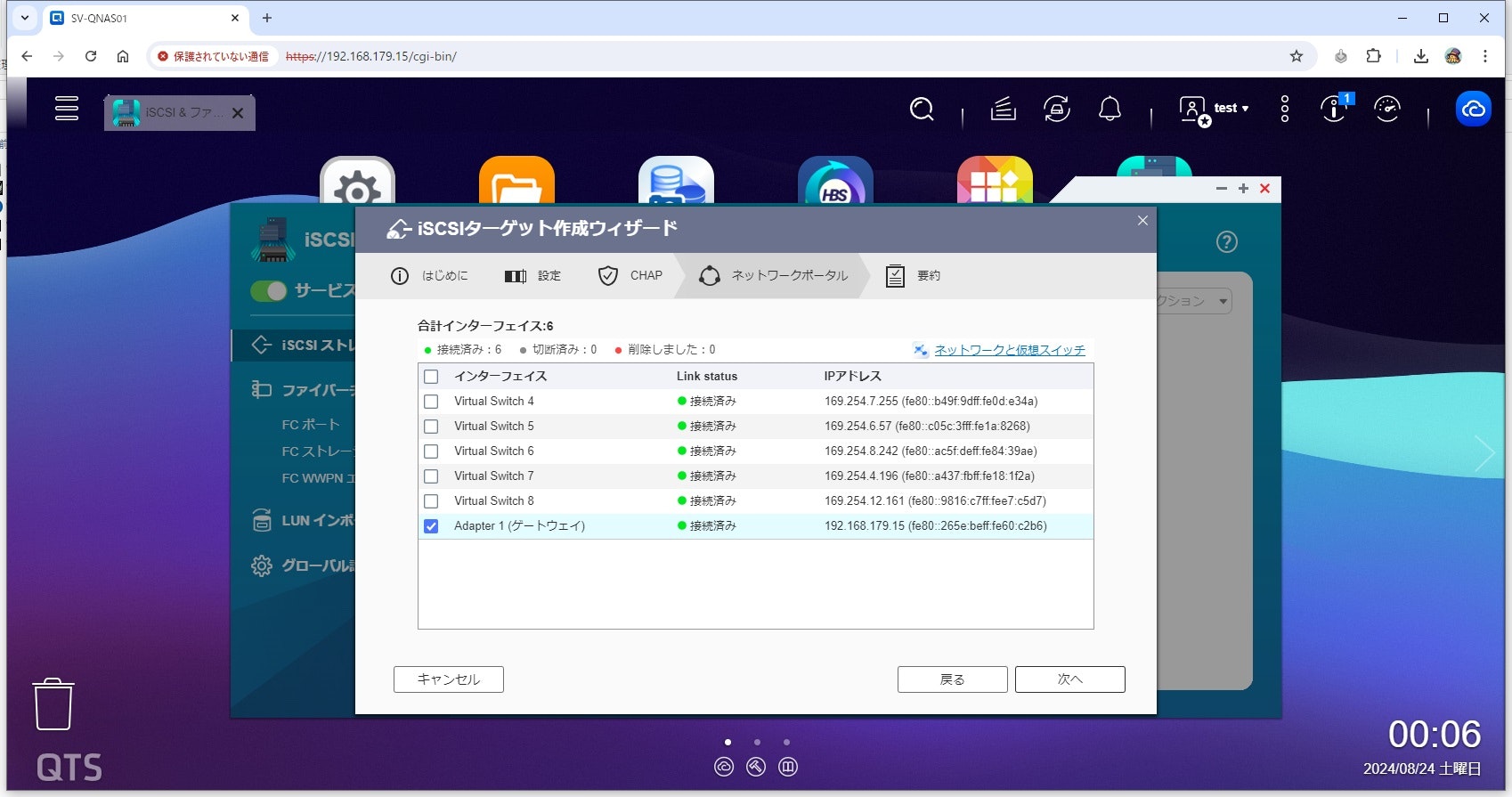Select LUN import item in sidebar
The width and height of the screenshot is (1512, 797).
[x=303, y=521]
